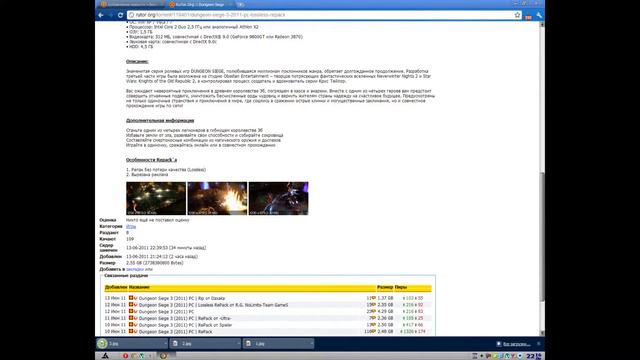Open the plain 'Dungeon Siege 3 (2011) PC' torrent link

[x=166, y=312]
